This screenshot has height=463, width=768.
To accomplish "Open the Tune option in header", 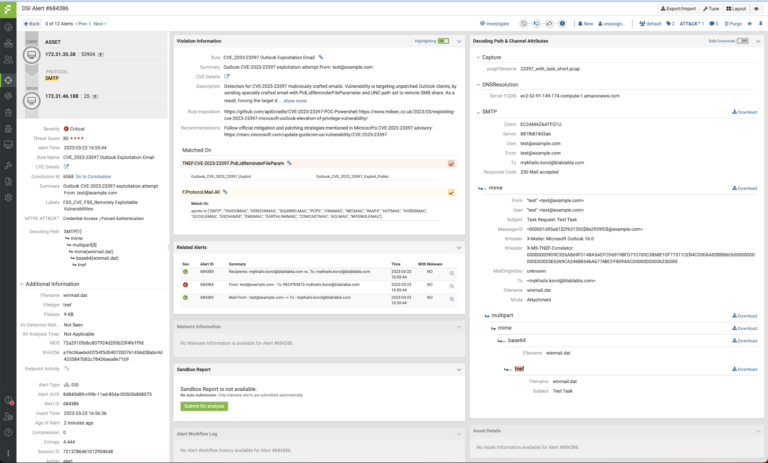I will 713,7.
